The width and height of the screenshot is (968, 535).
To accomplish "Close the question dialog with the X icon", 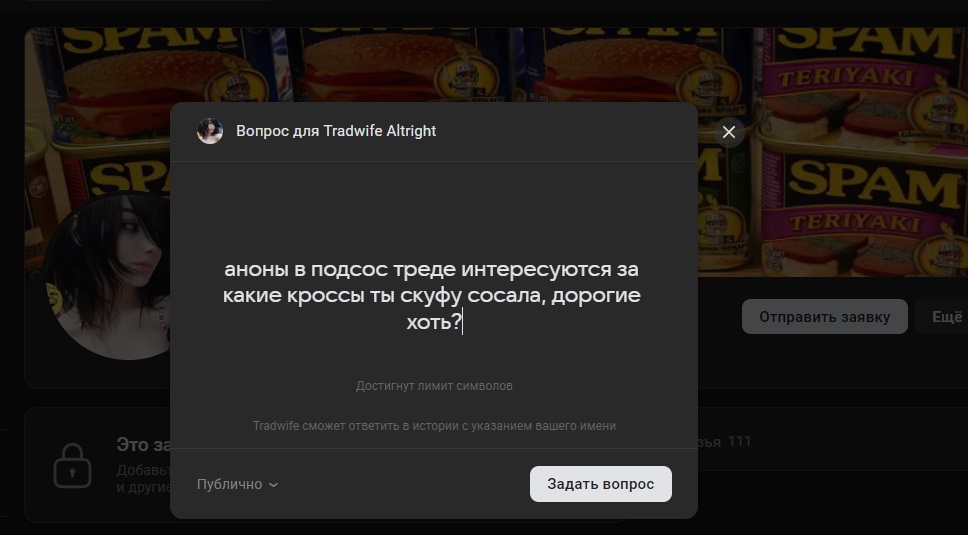I will tap(728, 132).
